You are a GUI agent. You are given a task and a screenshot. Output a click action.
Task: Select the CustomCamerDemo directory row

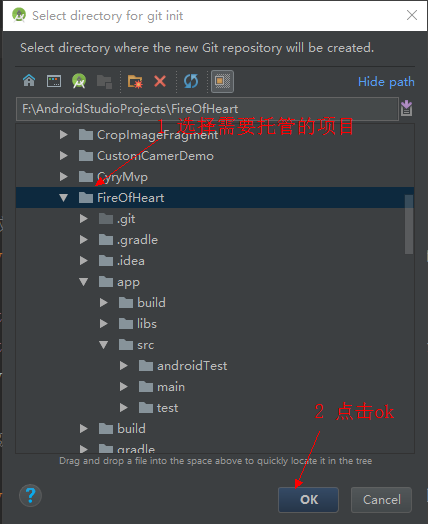pos(215,156)
